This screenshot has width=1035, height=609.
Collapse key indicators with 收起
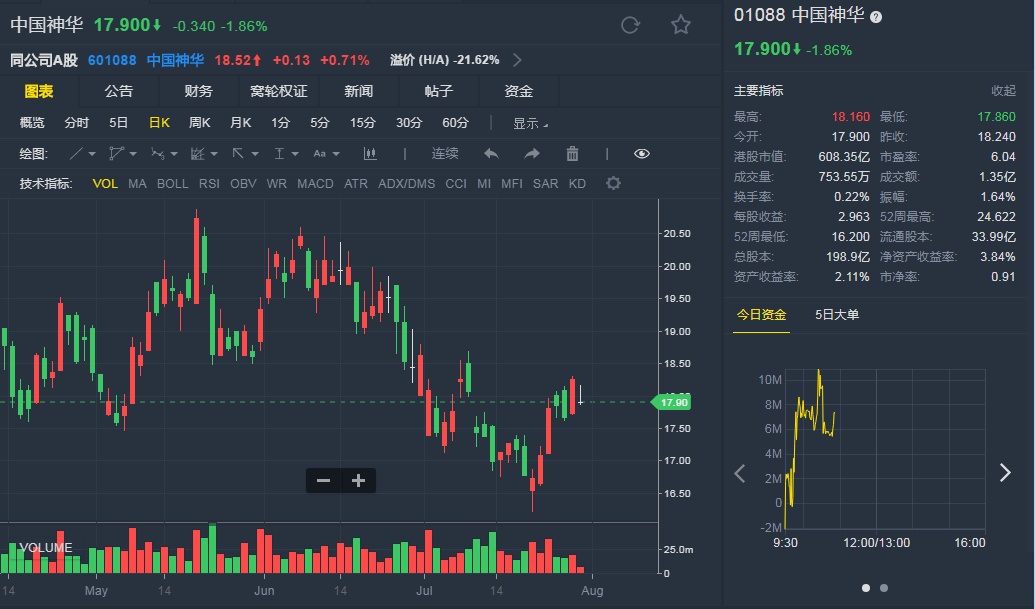pos(1003,91)
